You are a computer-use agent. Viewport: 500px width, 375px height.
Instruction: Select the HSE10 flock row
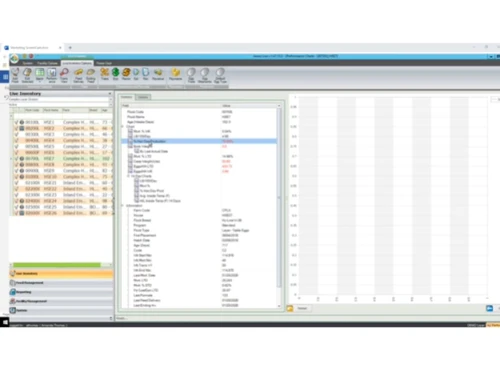[x=62, y=177]
